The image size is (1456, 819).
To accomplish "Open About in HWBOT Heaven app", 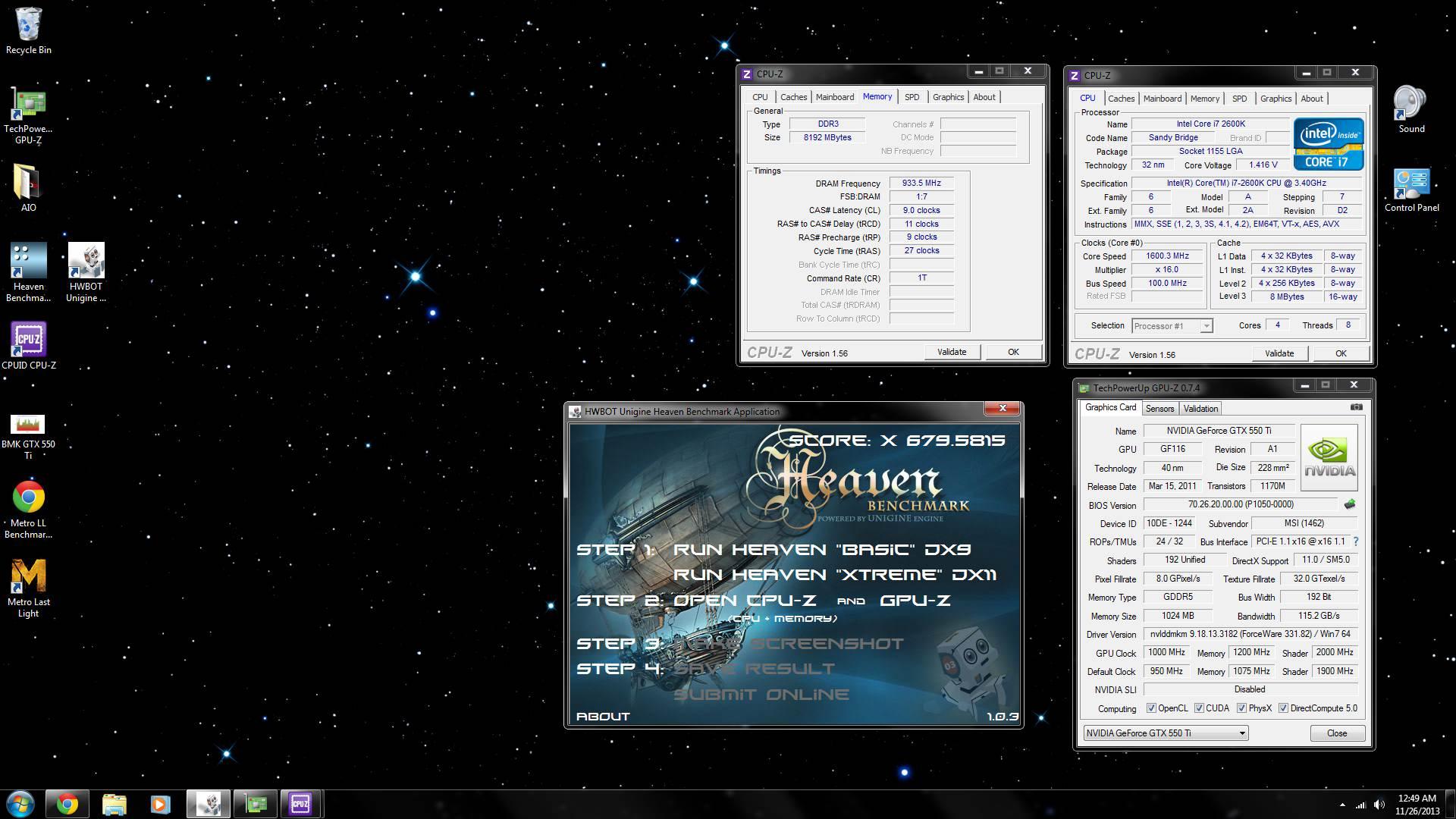I will [603, 716].
